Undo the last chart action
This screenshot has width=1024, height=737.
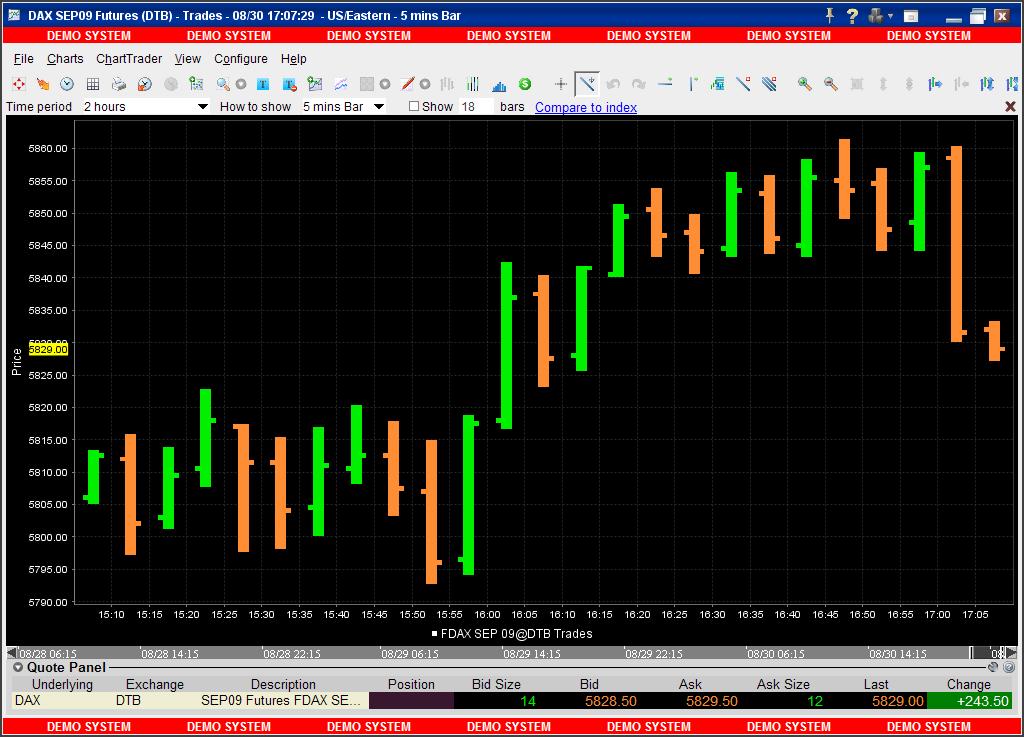[x=613, y=82]
